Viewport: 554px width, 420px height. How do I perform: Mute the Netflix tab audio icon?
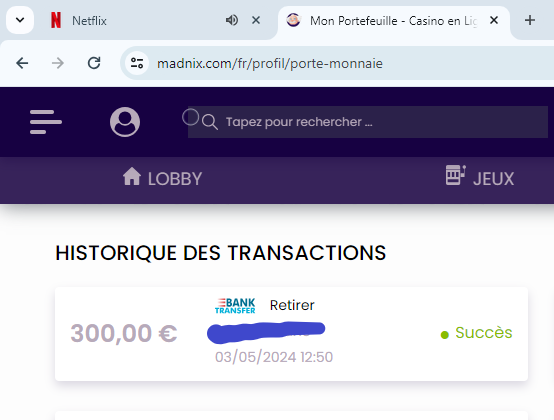coord(232,20)
